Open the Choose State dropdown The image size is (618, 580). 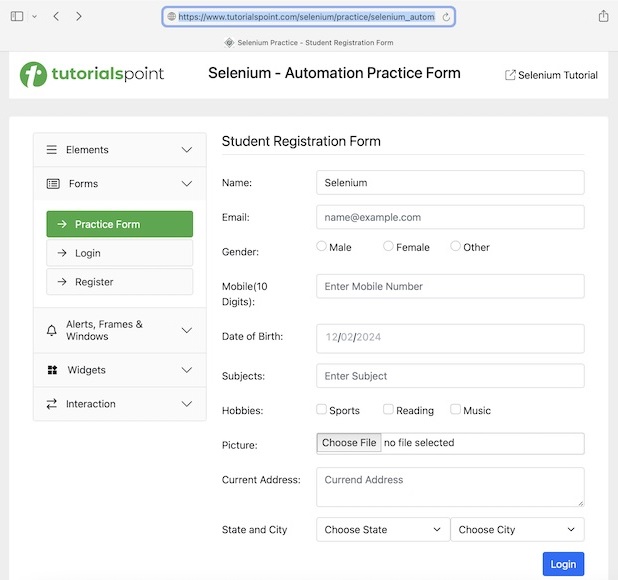coord(382,529)
